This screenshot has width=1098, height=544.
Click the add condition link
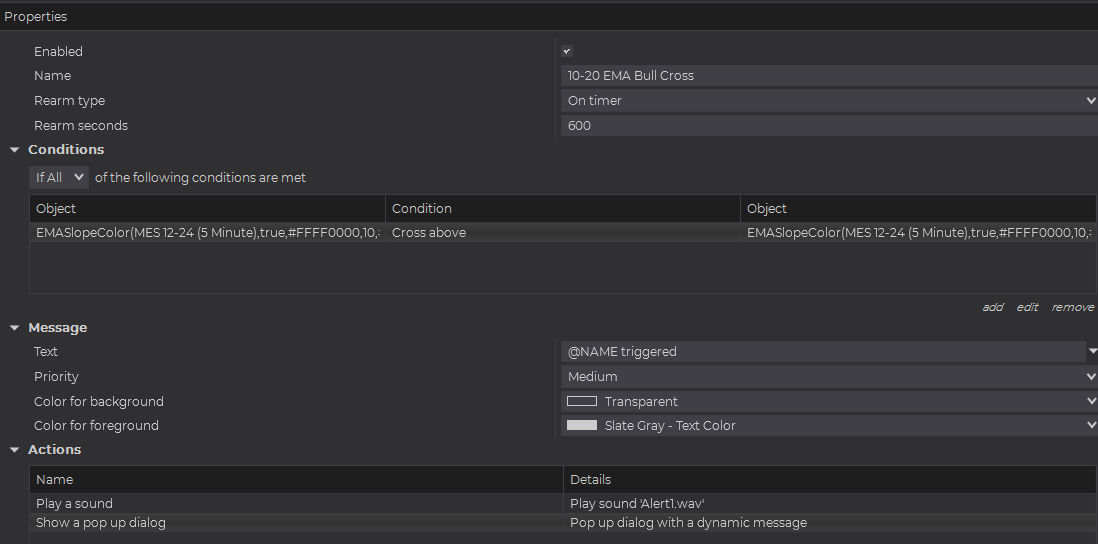(992, 307)
